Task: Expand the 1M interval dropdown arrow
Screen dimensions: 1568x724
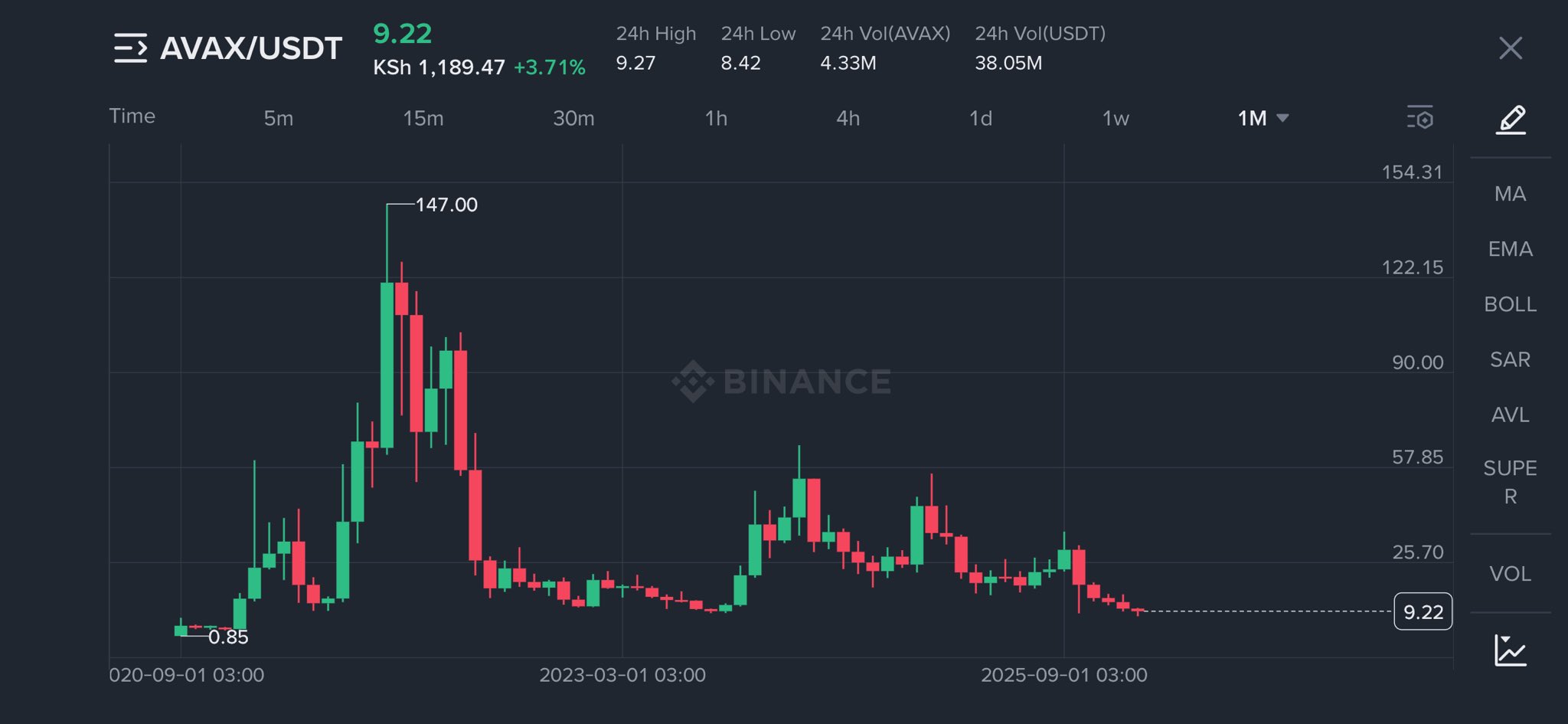Action: point(1283,118)
